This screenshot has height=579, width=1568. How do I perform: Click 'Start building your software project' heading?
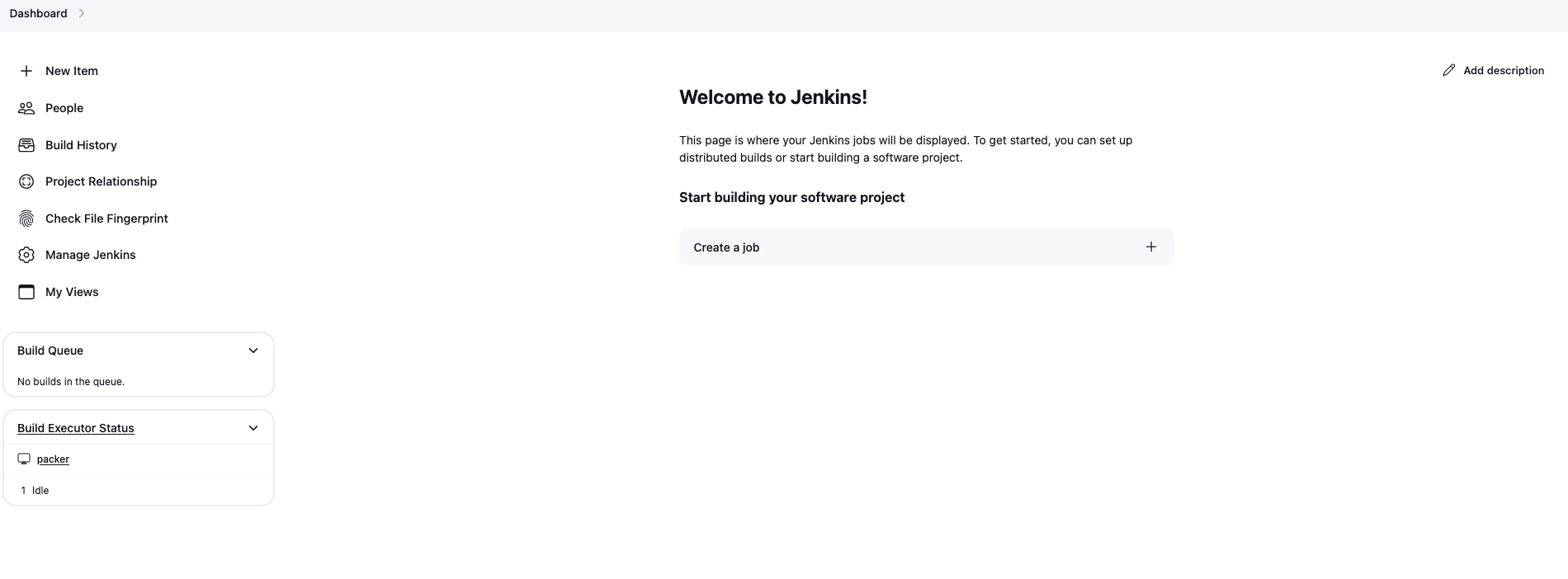click(791, 197)
